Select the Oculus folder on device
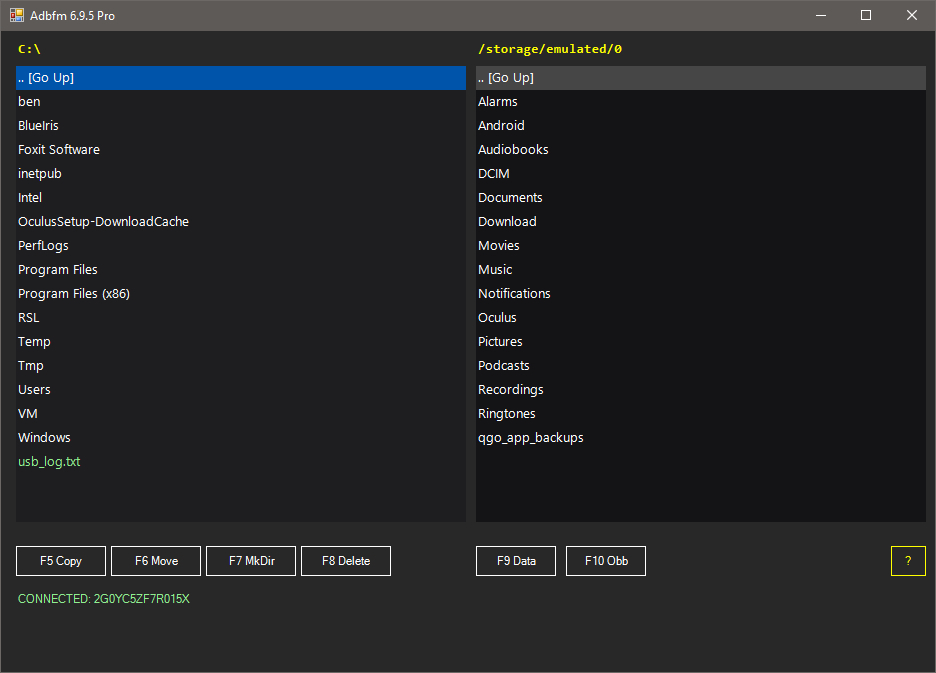This screenshot has height=673, width=936. coord(701,318)
